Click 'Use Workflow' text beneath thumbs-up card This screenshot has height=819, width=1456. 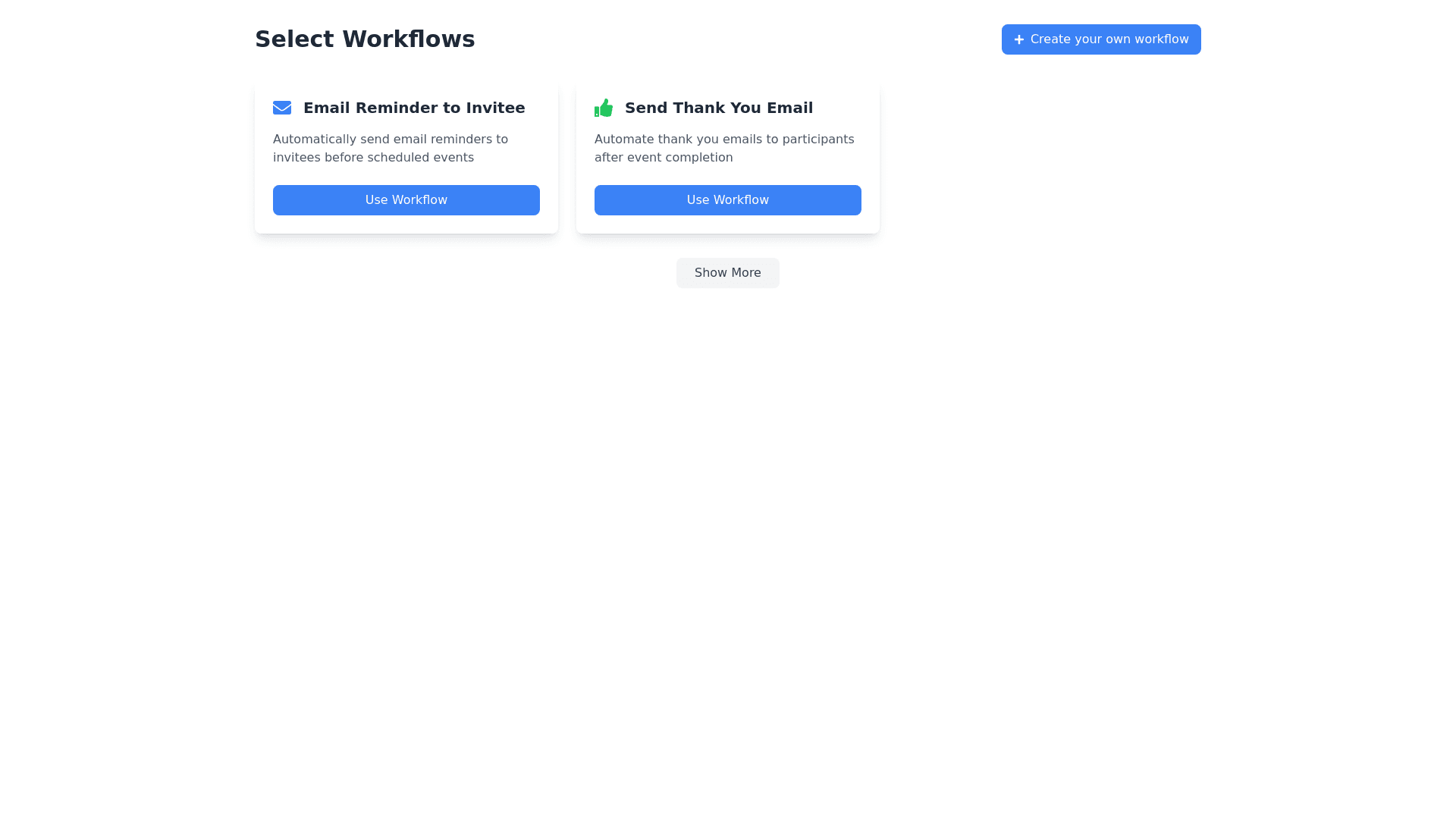727,200
